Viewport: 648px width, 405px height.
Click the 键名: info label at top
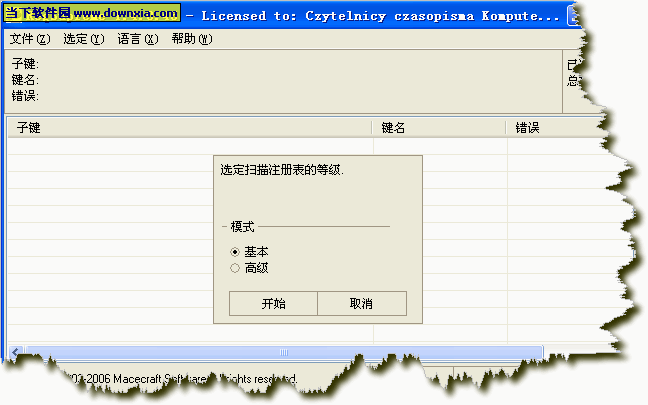click(25, 80)
